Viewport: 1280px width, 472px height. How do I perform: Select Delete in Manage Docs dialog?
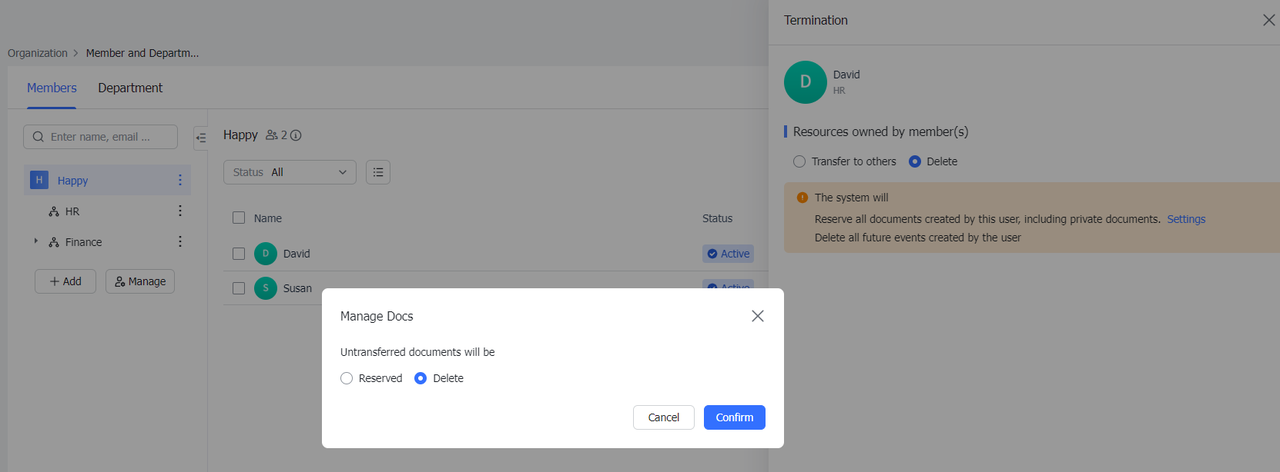coord(421,378)
